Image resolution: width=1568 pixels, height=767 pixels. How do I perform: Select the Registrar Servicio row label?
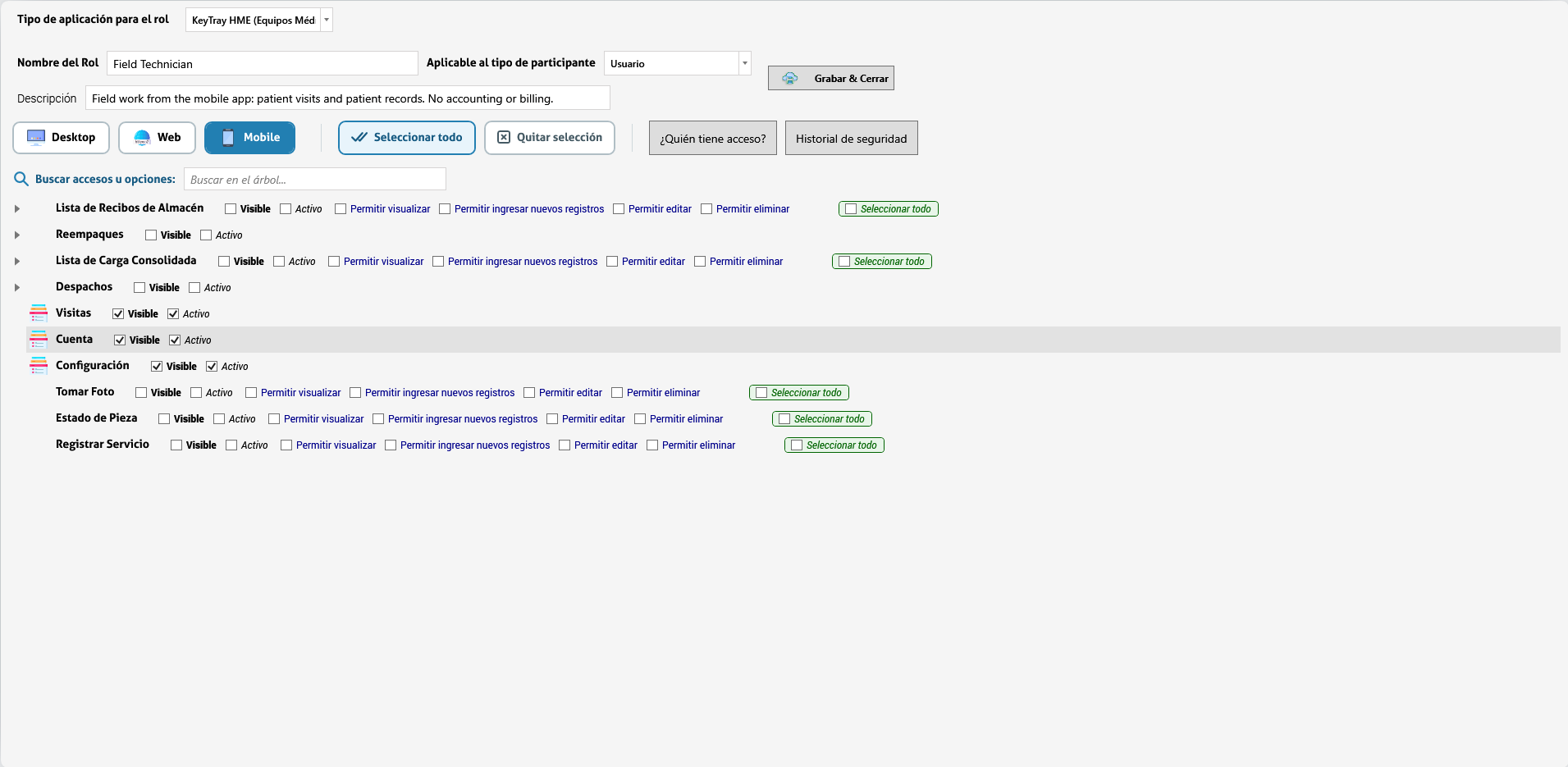click(x=103, y=444)
